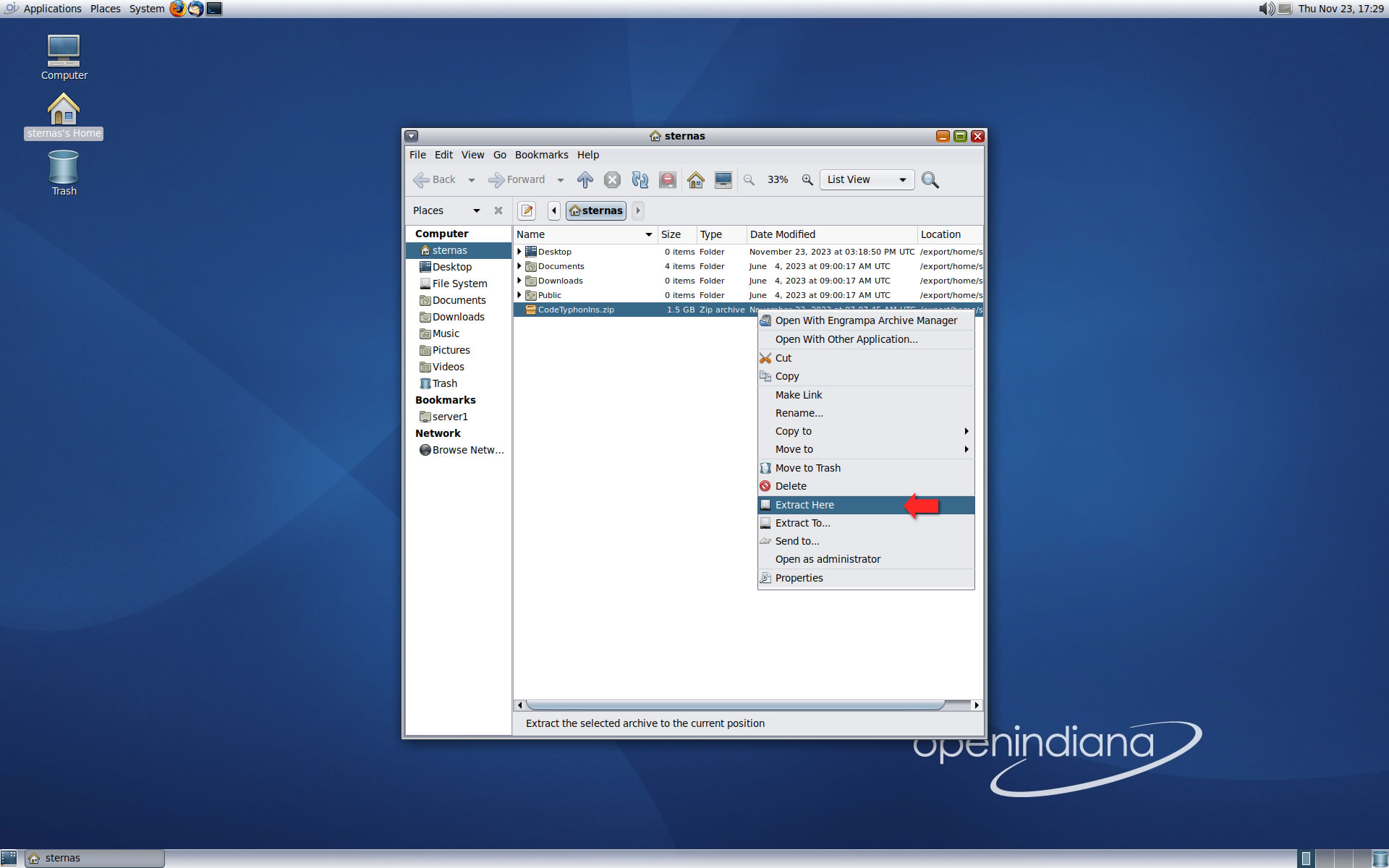
Task: Open the server1 bookmark
Action: (x=459, y=417)
